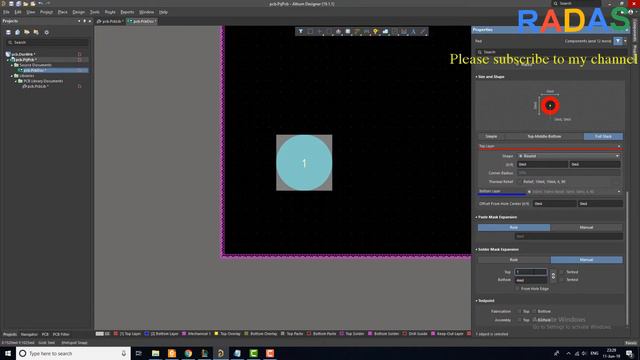This screenshot has width=640, height=360.
Task: Open Chrome from the taskbar
Action: coord(188,353)
